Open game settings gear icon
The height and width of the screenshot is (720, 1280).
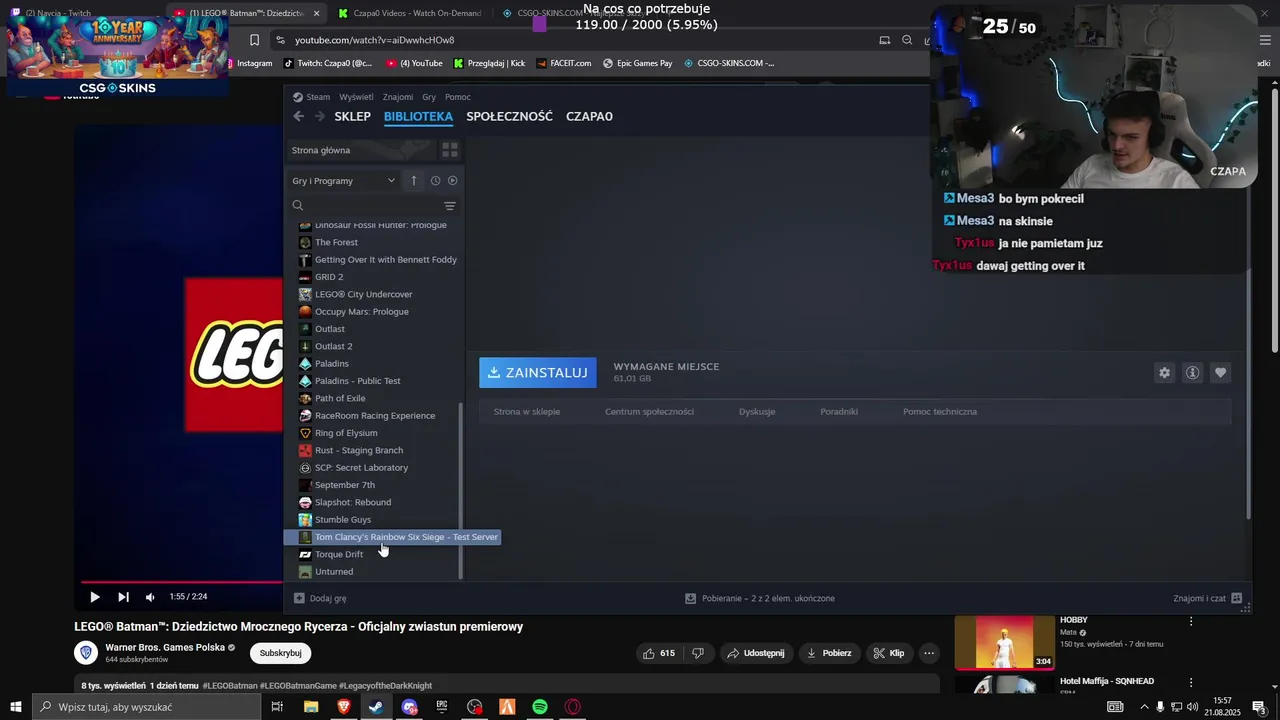[x=1164, y=373]
